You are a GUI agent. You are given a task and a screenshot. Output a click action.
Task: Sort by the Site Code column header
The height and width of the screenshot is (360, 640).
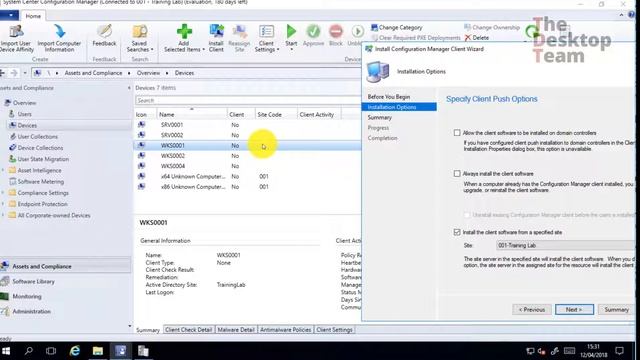click(276, 115)
